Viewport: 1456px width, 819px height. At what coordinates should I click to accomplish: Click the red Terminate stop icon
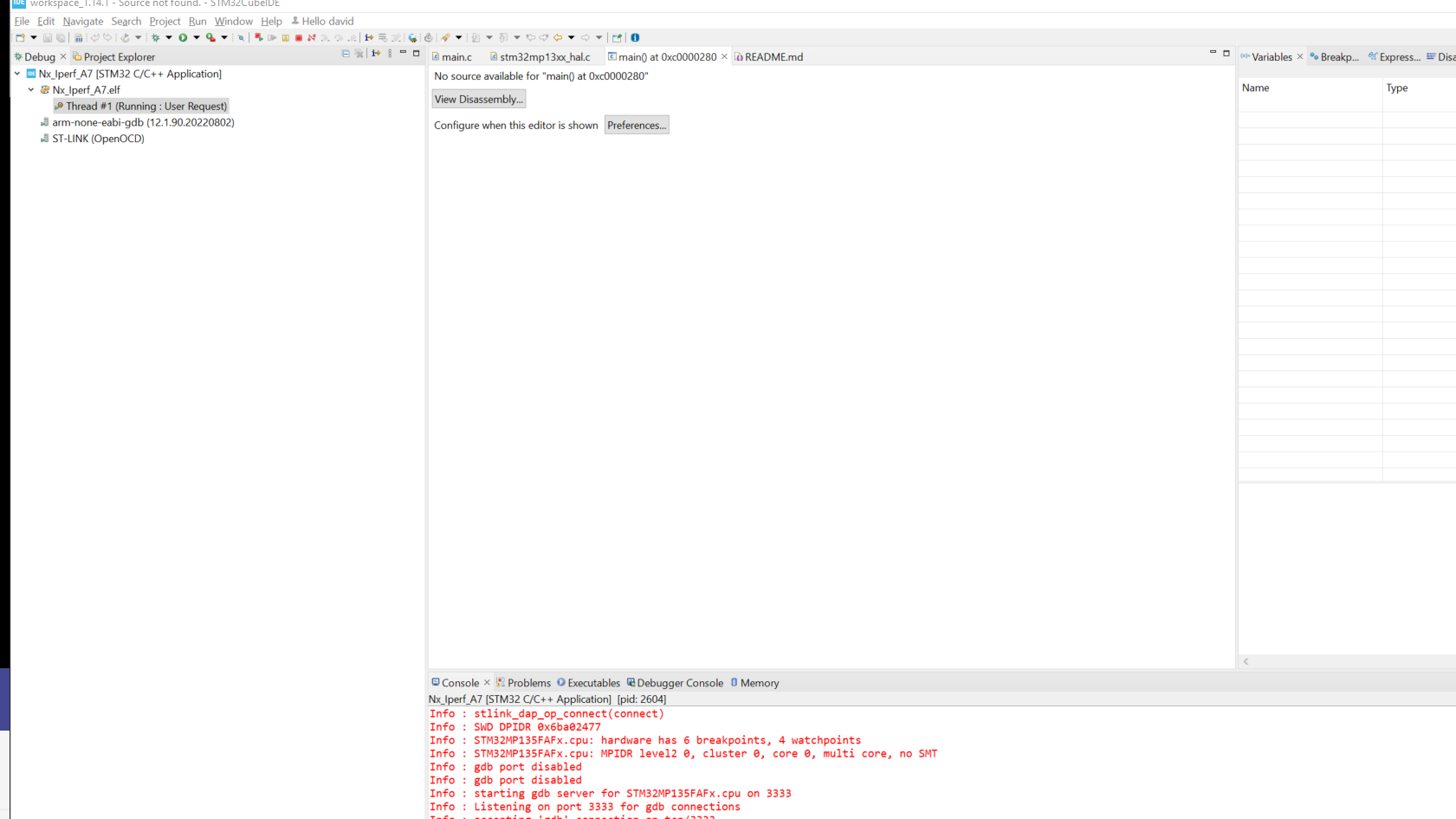(x=299, y=37)
